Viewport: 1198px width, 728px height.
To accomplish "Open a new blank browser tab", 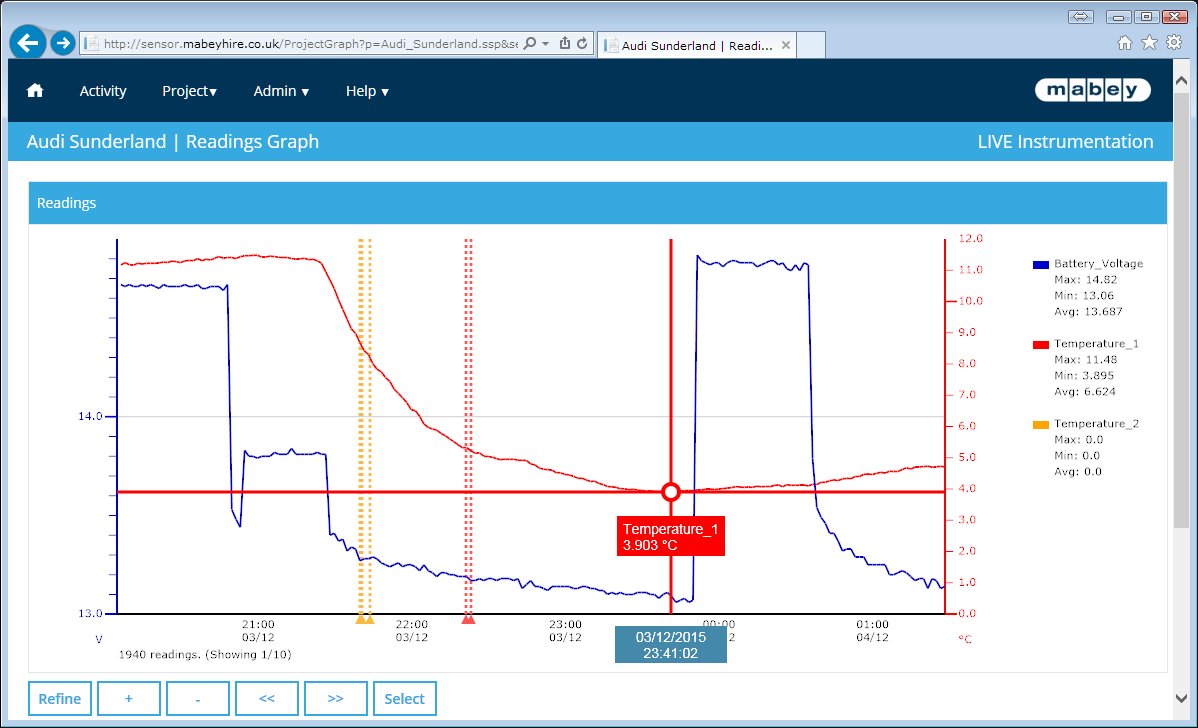I will click(811, 45).
